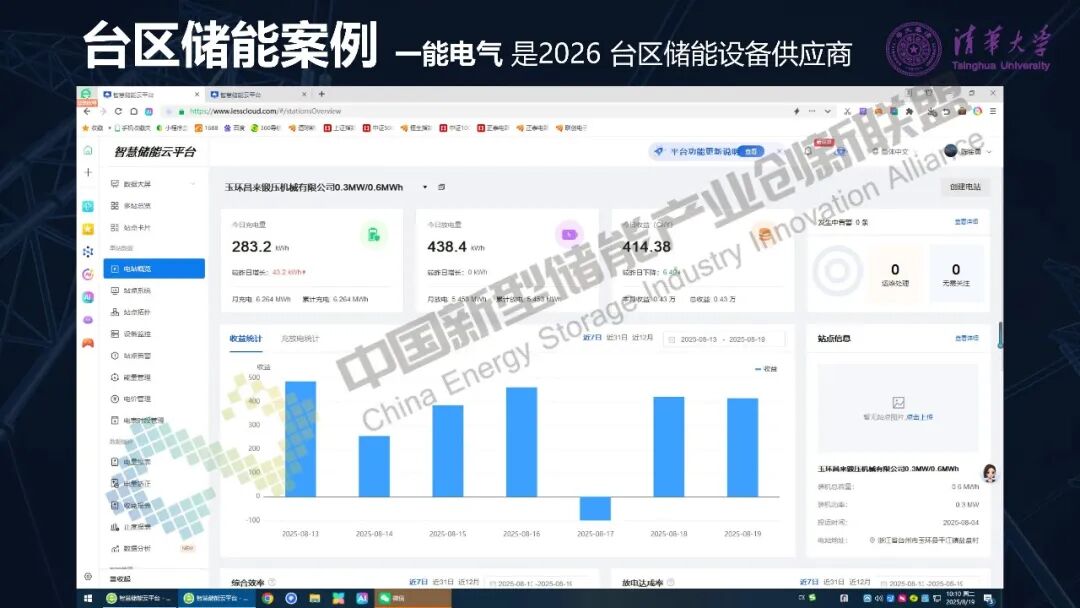
Task: Select the 站点卡片 menu item
Action: point(137,227)
